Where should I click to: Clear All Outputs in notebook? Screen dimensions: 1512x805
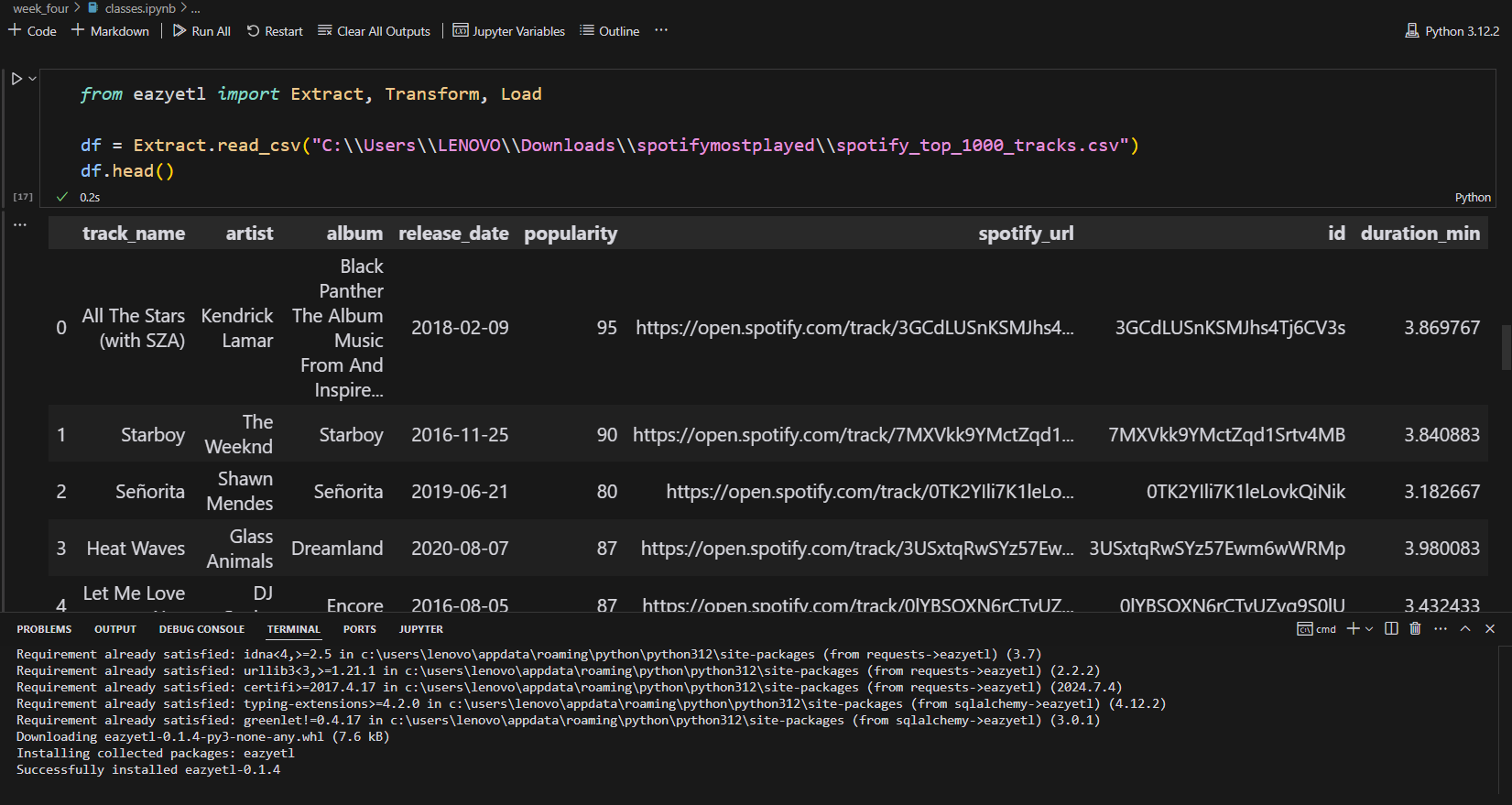(x=374, y=31)
